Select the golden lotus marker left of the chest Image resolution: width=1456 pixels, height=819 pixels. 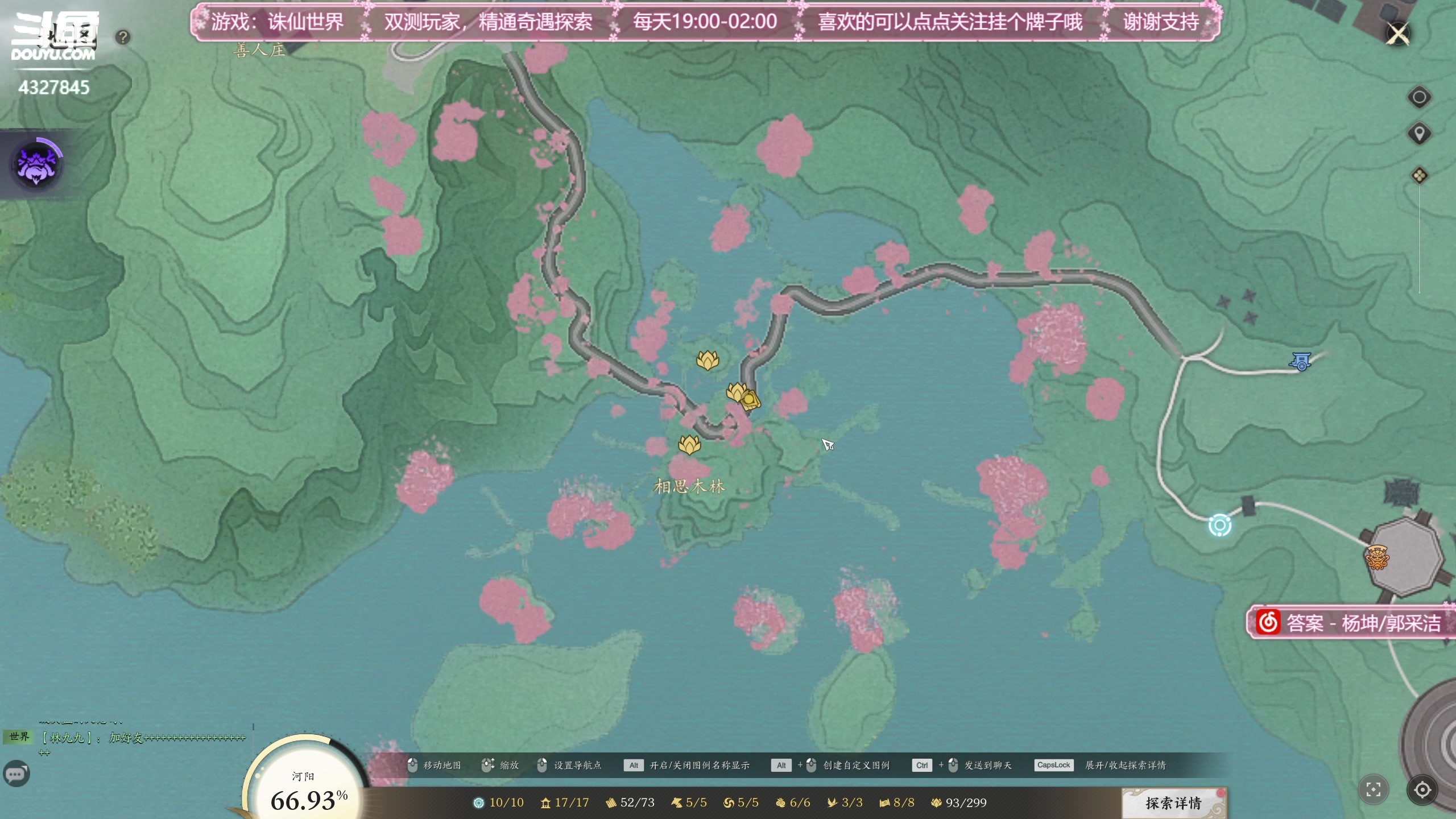click(x=736, y=392)
